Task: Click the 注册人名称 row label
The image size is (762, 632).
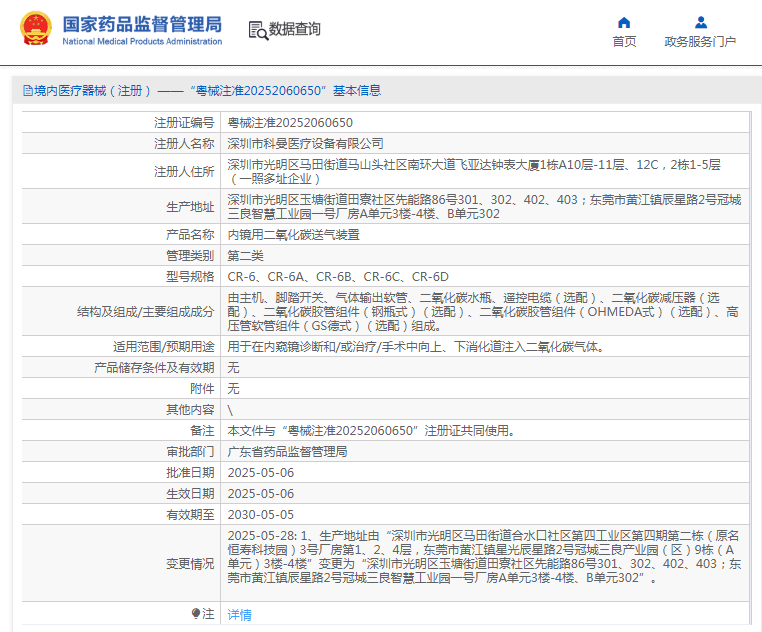Action: (x=184, y=143)
